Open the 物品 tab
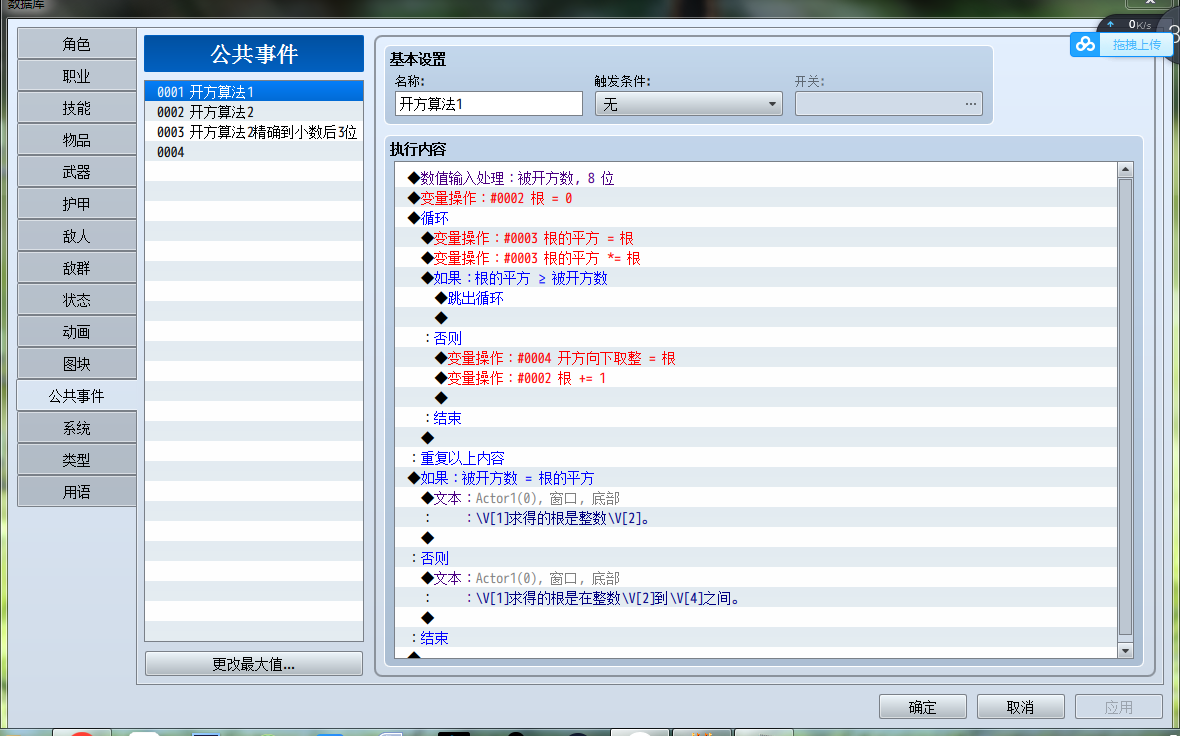Image resolution: width=1180 pixels, height=736 pixels. tap(77, 140)
